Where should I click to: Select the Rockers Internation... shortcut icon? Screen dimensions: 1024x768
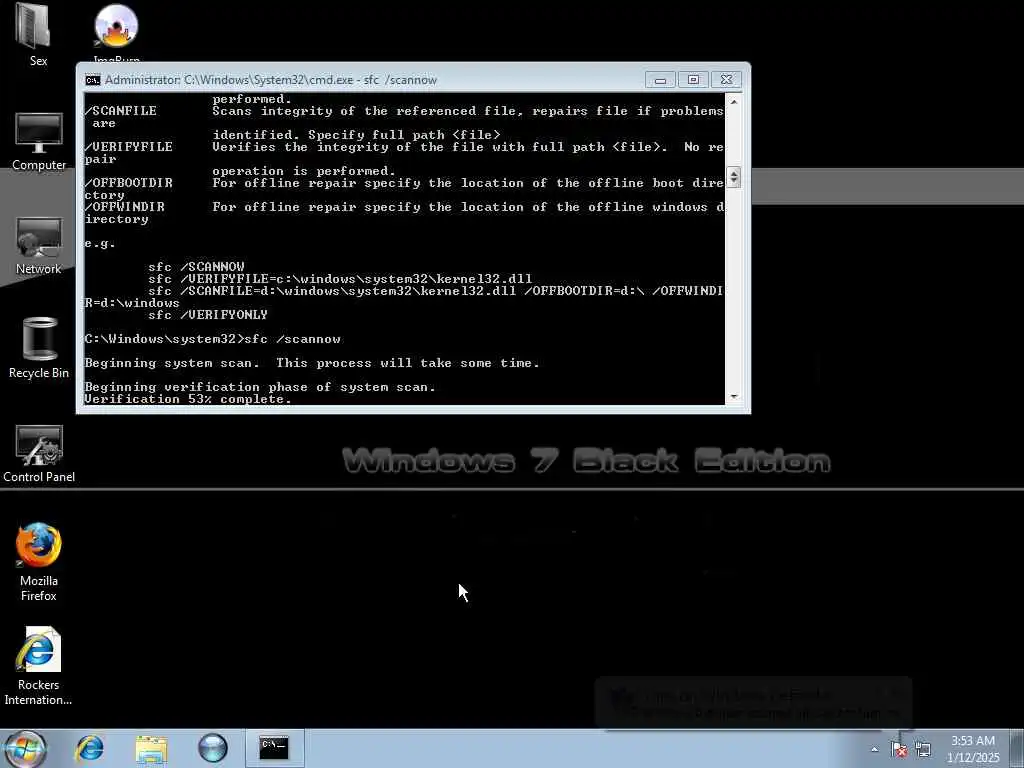[39, 666]
